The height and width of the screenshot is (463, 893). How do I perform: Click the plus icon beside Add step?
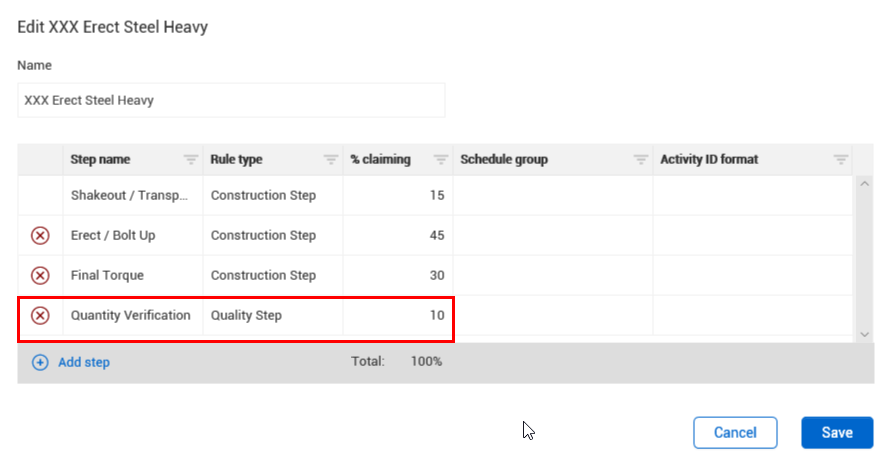40,363
